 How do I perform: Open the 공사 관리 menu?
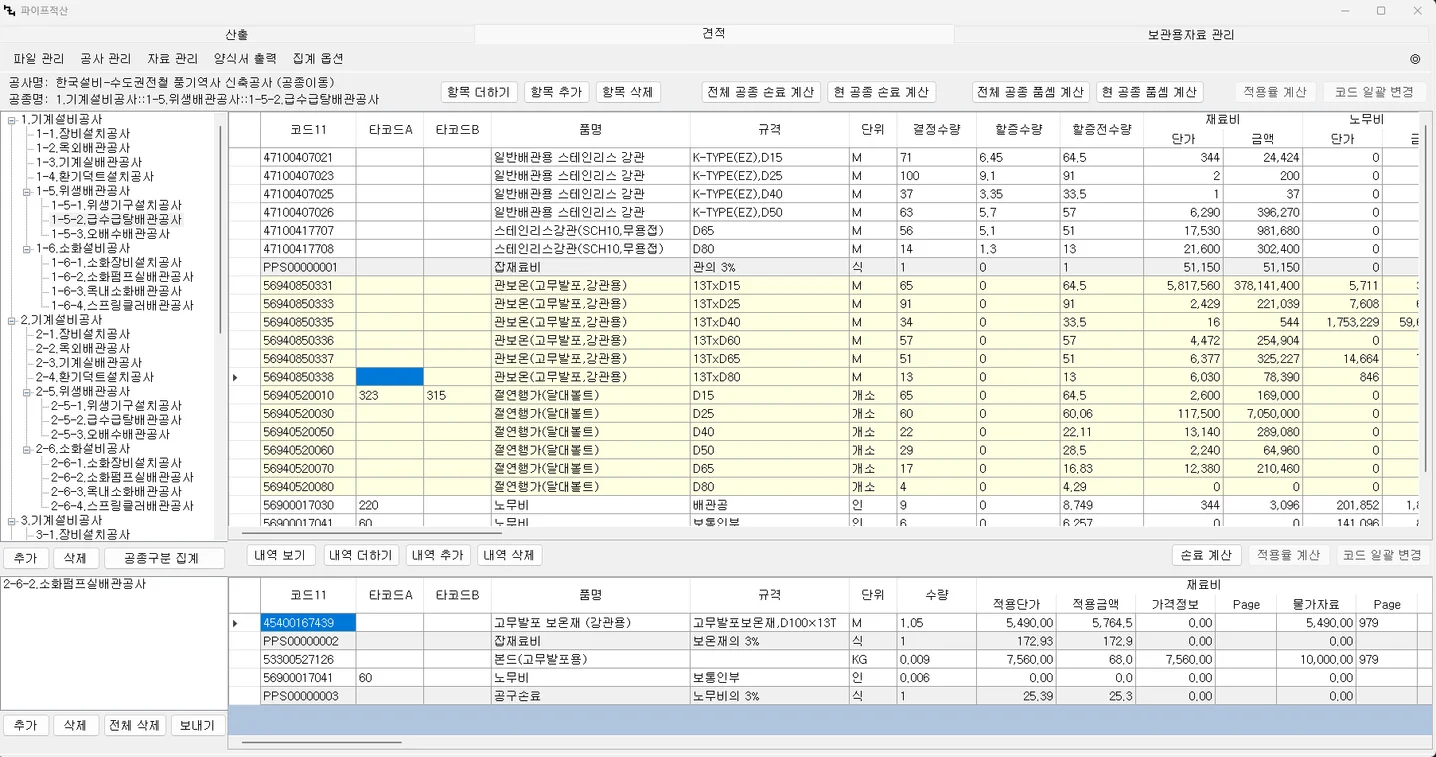coord(106,59)
